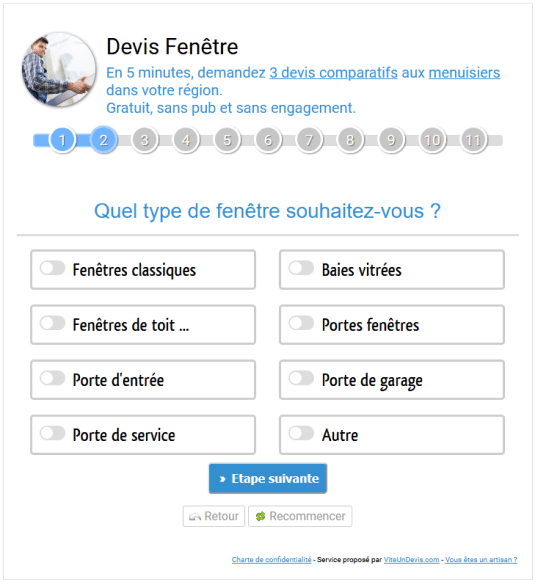Viewport: 538px width, 584px height.
Task: Click step 11 at the progress bar end
Action: tap(474, 140)
